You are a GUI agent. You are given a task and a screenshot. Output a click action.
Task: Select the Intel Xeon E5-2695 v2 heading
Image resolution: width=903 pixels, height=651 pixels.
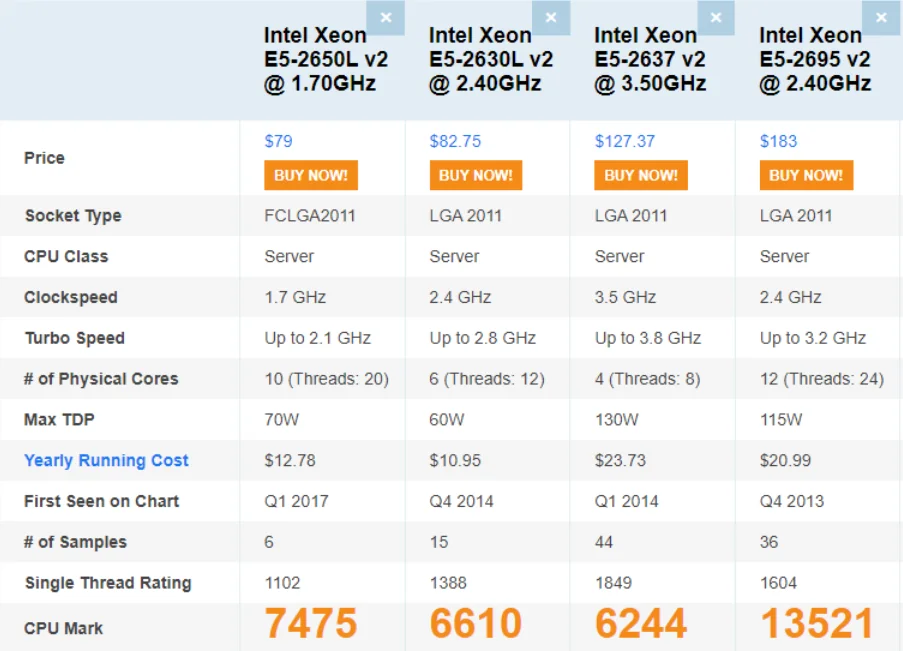[x=815, y=59]
